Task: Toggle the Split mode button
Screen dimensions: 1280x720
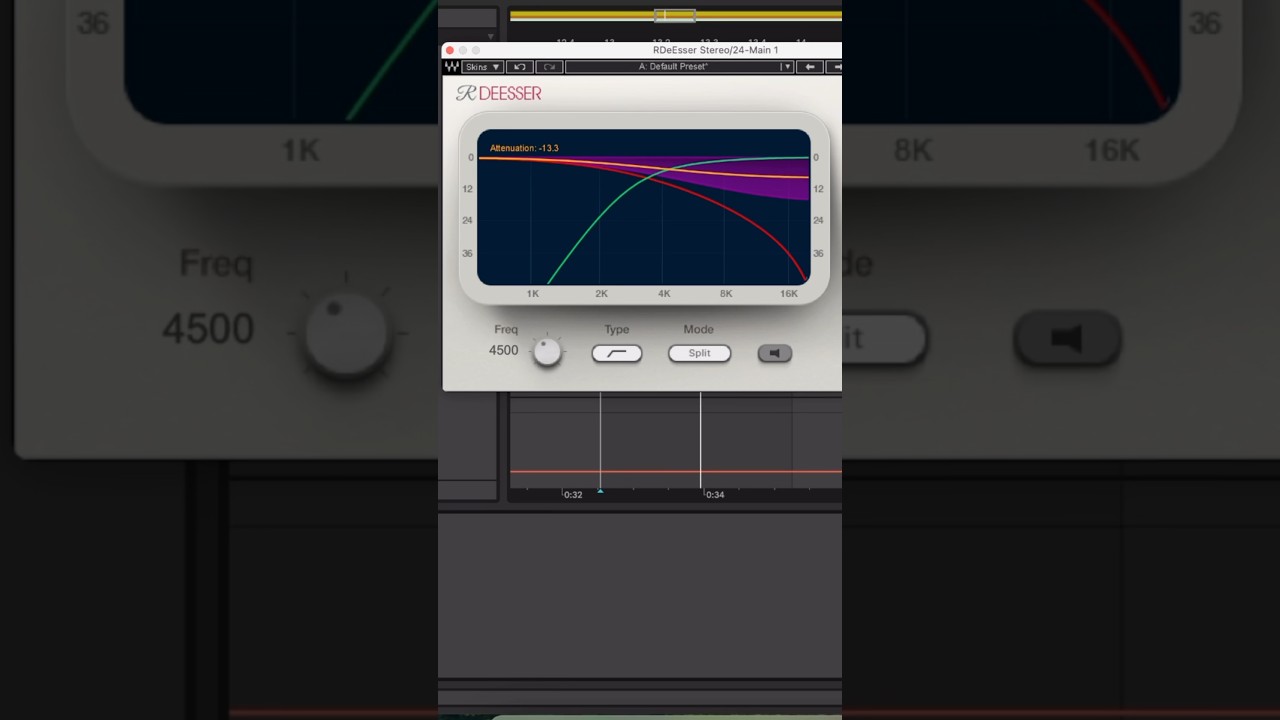Action: point(699,353)
